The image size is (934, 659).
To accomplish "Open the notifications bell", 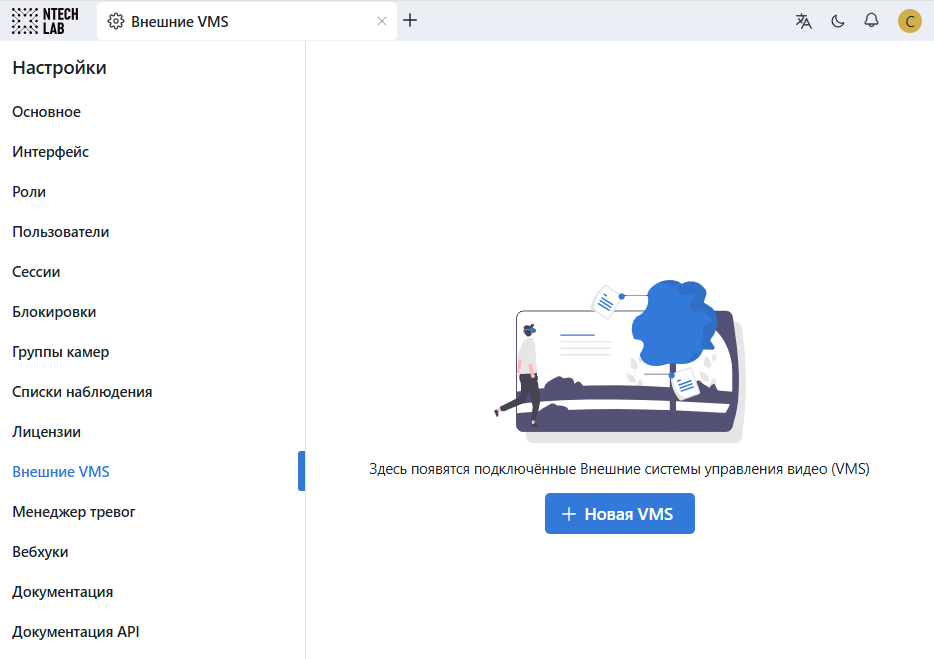I will tap(871, 21).
